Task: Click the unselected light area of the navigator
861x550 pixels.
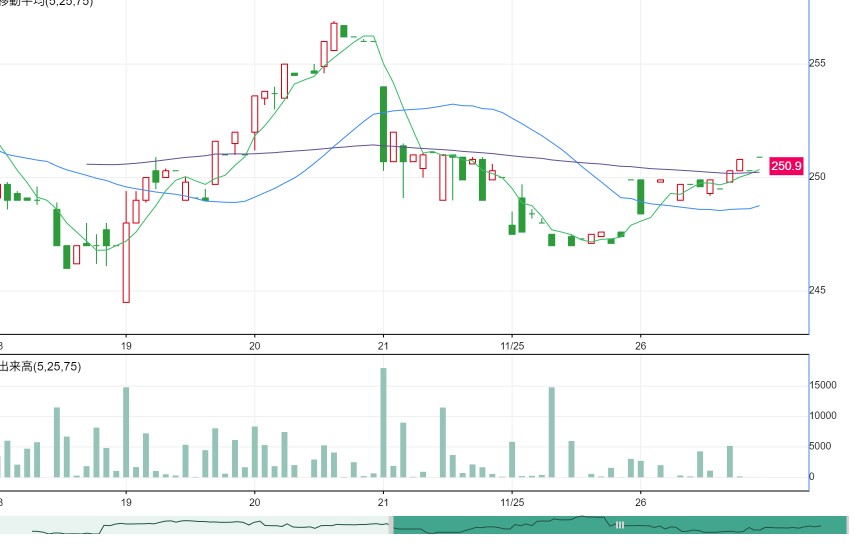Action: pyautogui.click(x=194, y=525)
